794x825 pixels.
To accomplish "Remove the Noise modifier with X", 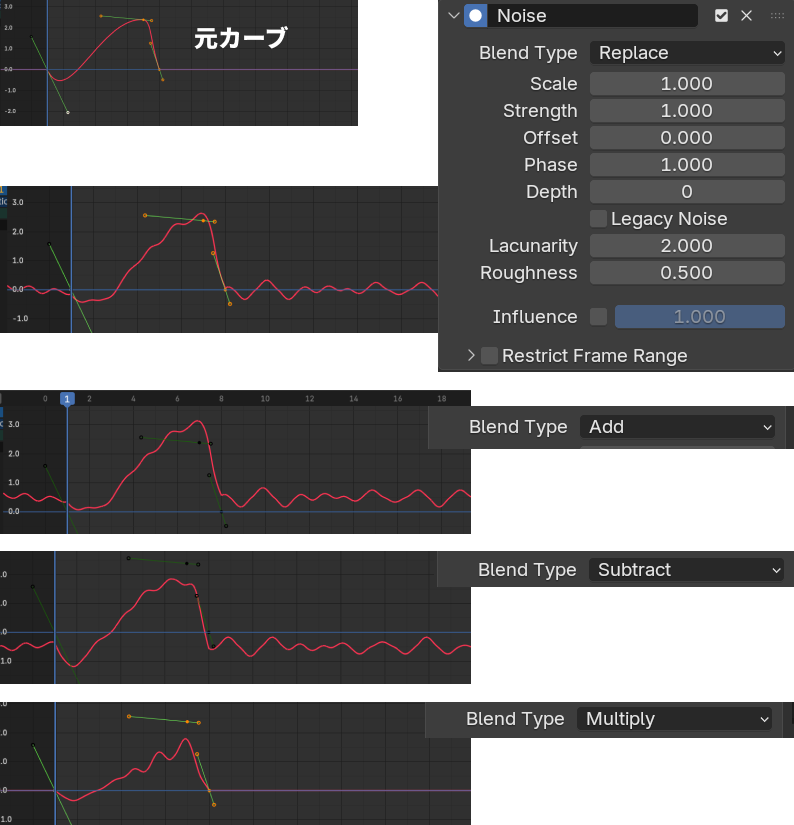I will (x=746, y=15).
